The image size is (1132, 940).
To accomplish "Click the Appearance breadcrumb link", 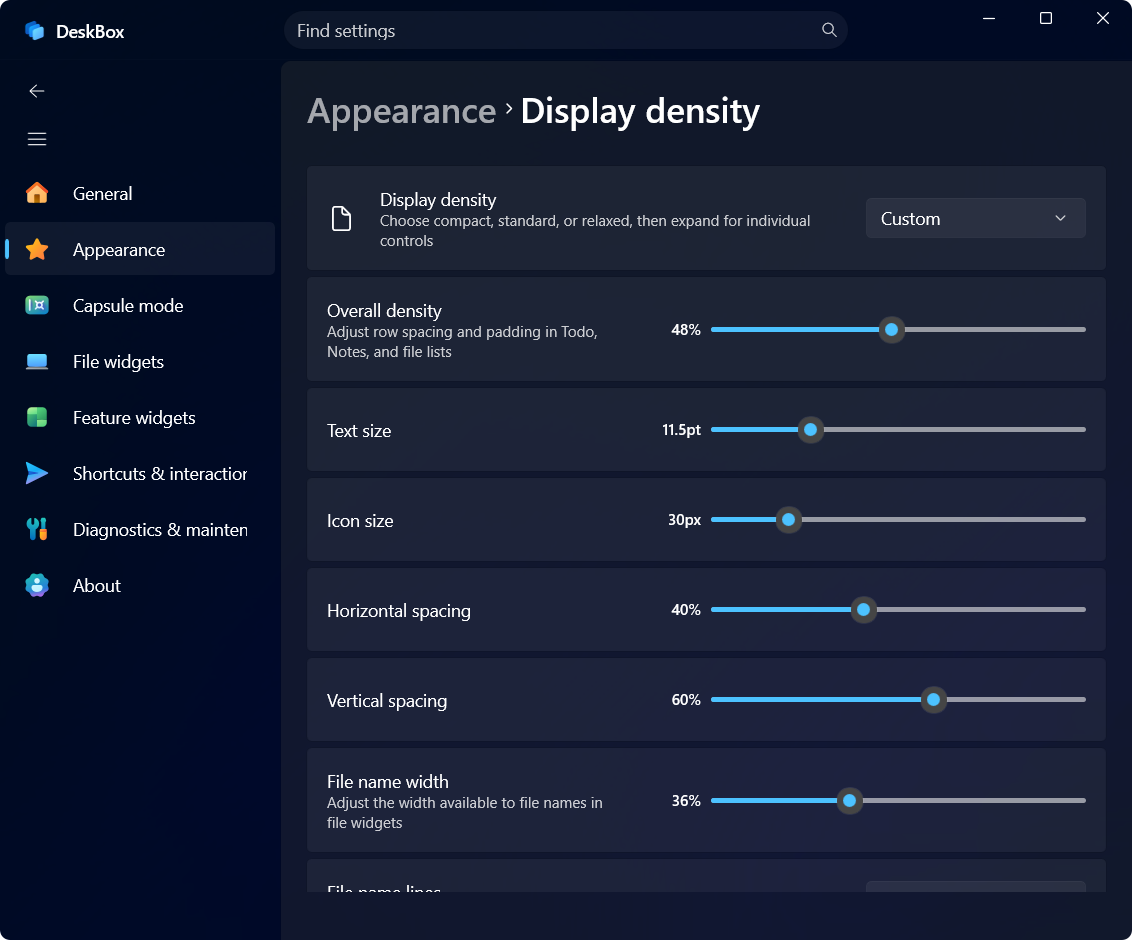I will pyautogui.click(x=402, y=111).
